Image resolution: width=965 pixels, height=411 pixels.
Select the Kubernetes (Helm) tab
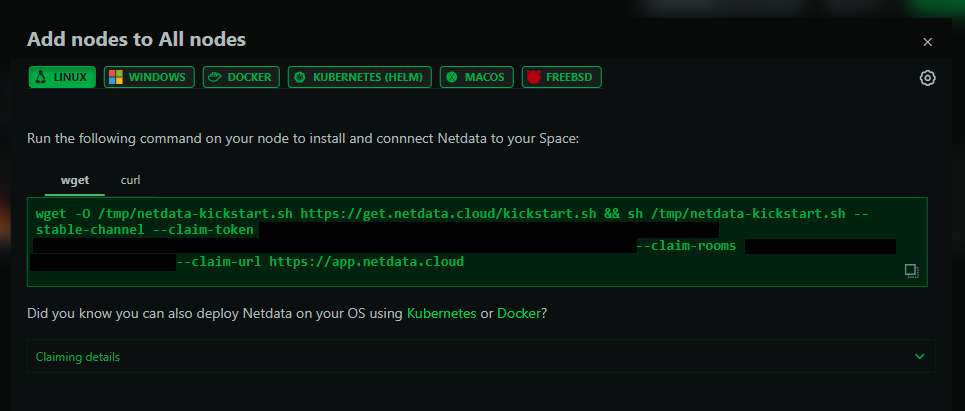pyautogui.click(x=359, y=78)
